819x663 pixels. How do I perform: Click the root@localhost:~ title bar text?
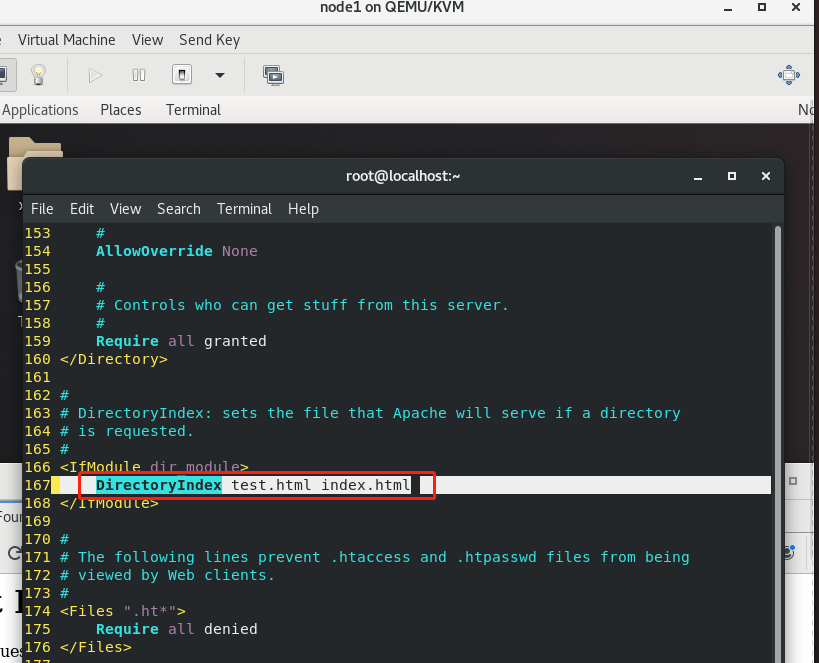pos(403,176)
